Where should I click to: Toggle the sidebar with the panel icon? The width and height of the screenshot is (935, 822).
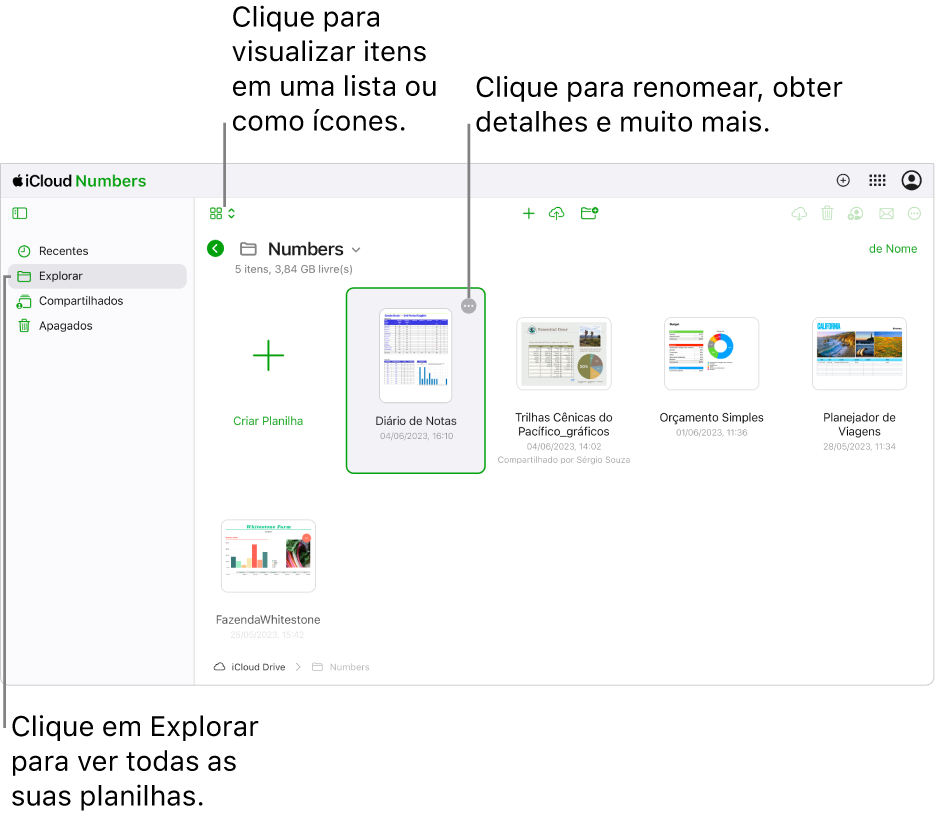pos(20,213)
